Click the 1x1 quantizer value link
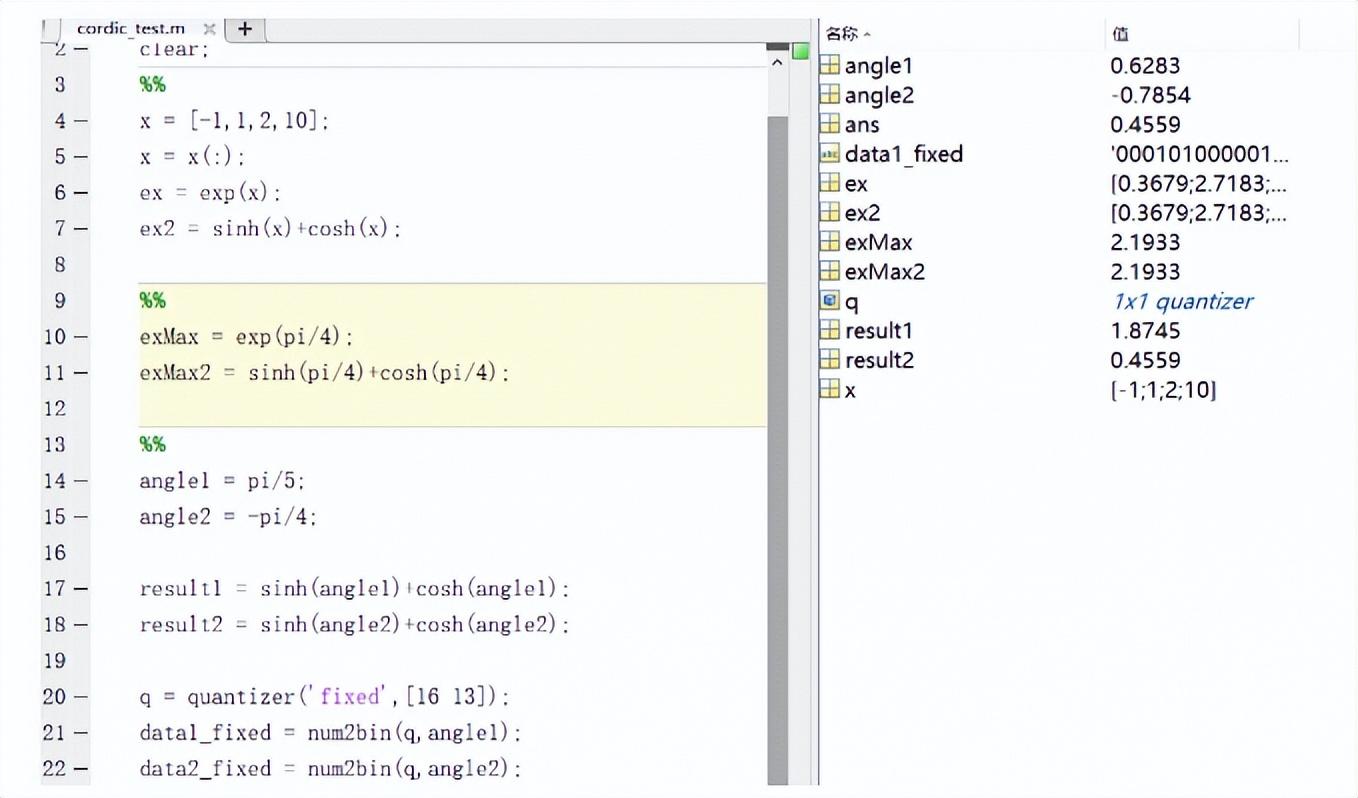Viewport: 1358px width, 798px height. pyautogui.click(x=1181, y=301)
